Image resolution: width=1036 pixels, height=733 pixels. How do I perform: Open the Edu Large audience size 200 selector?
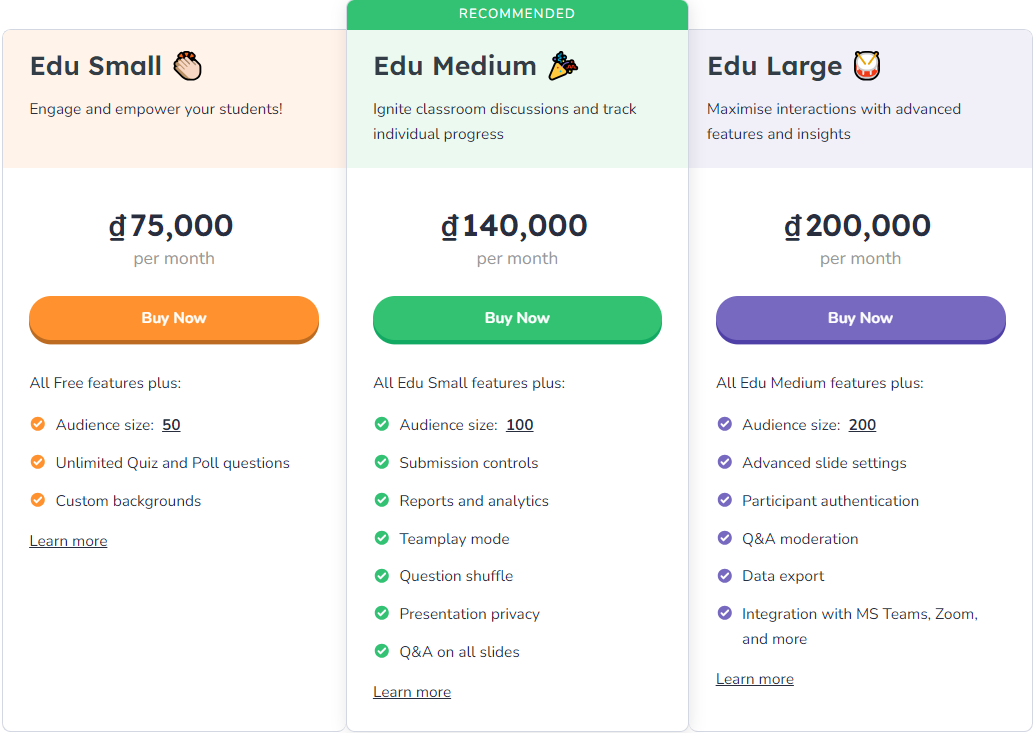tap(862, 425)
